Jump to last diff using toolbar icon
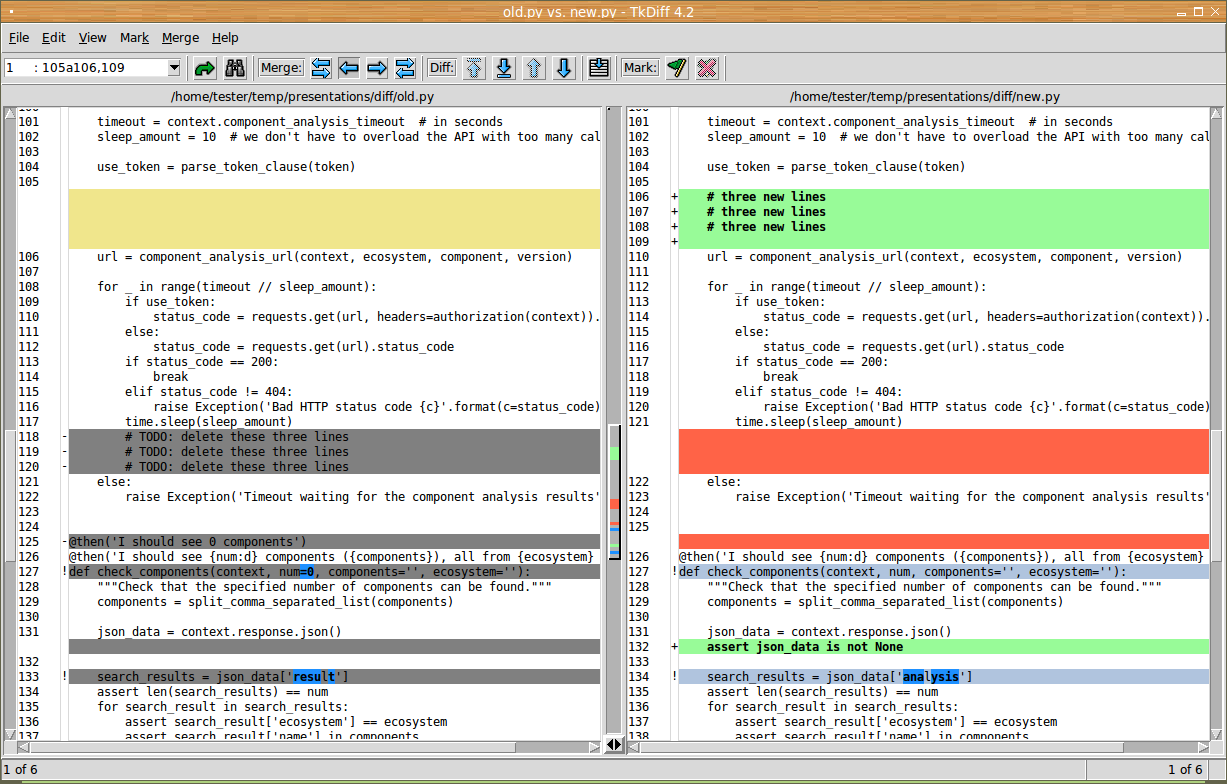This screenshot has height=784, width=1227. pyautogui.click(x=504, y=68)
